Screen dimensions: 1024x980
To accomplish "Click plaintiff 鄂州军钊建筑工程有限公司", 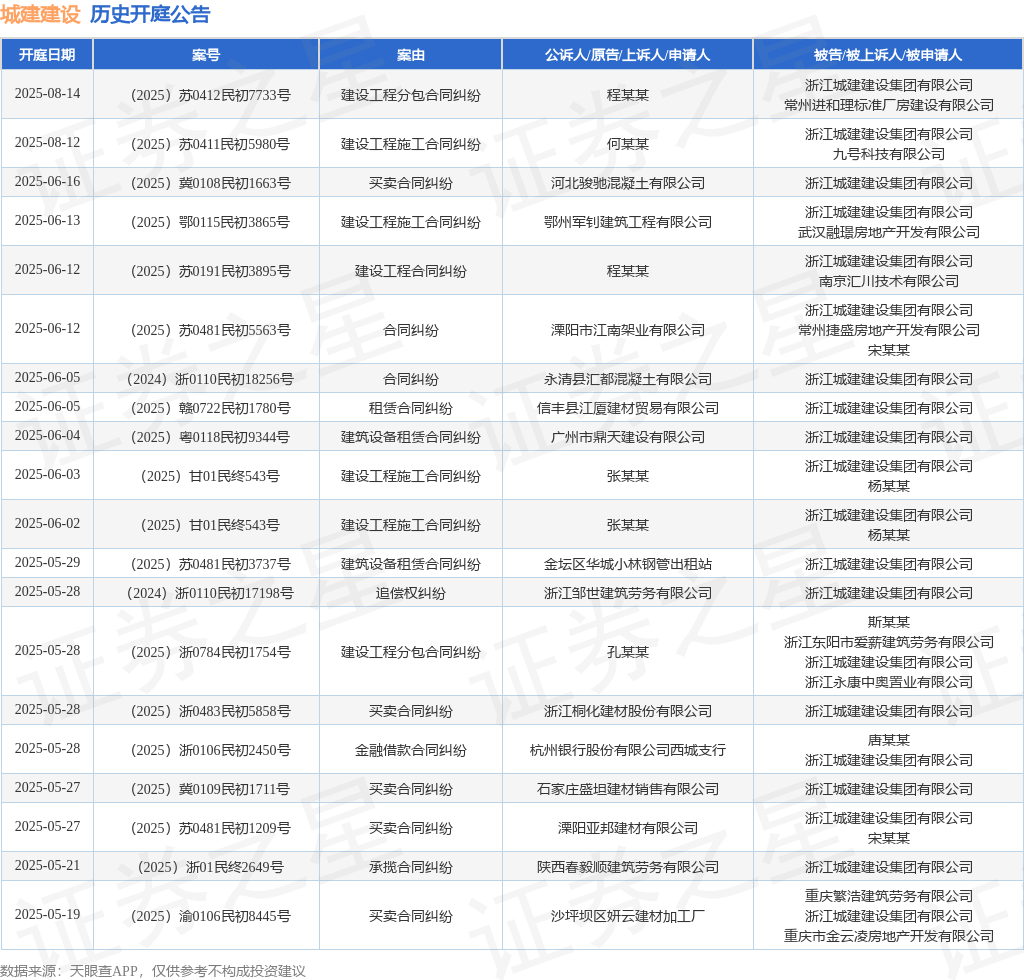I will (628, 223).
